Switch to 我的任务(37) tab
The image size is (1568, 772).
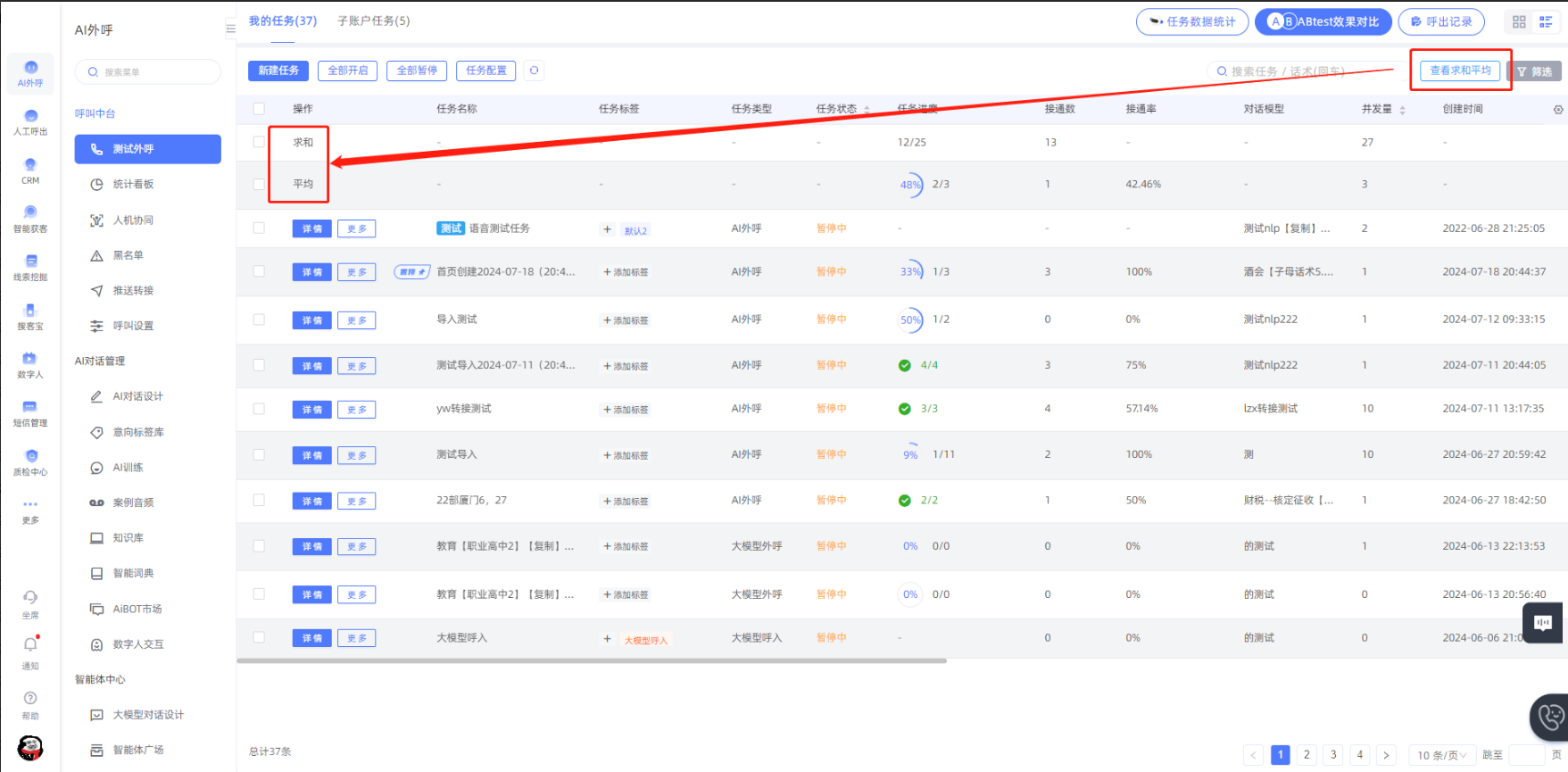click(x=283, y=21)
